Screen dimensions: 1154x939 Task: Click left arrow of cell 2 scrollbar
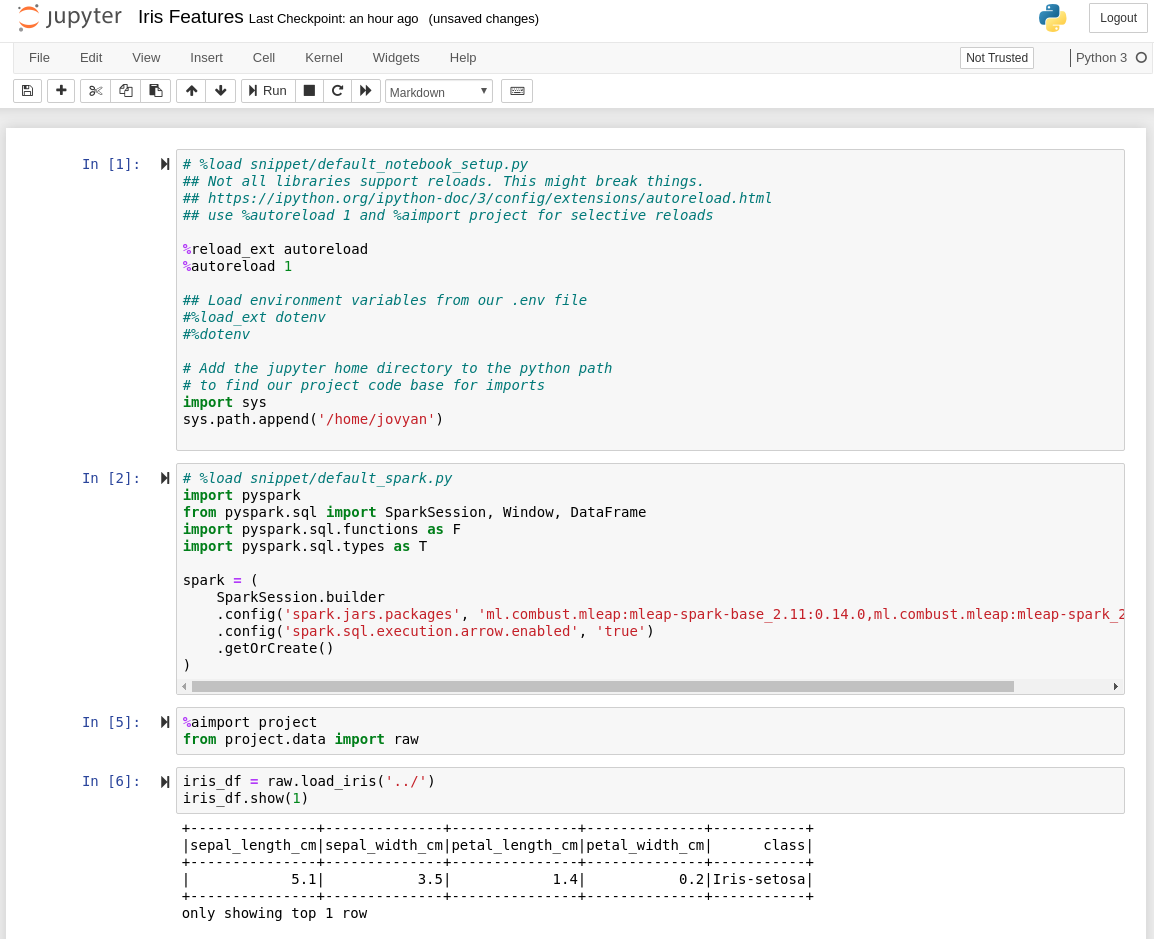pos(184,687)
